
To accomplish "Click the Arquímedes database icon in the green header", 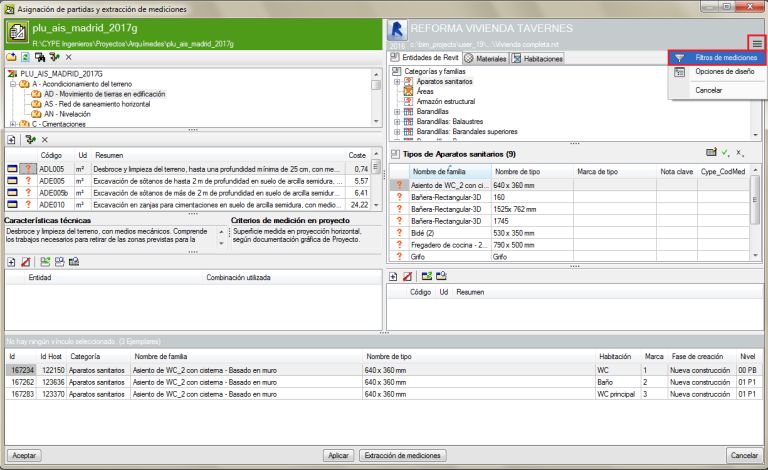I will click(17, 33).
